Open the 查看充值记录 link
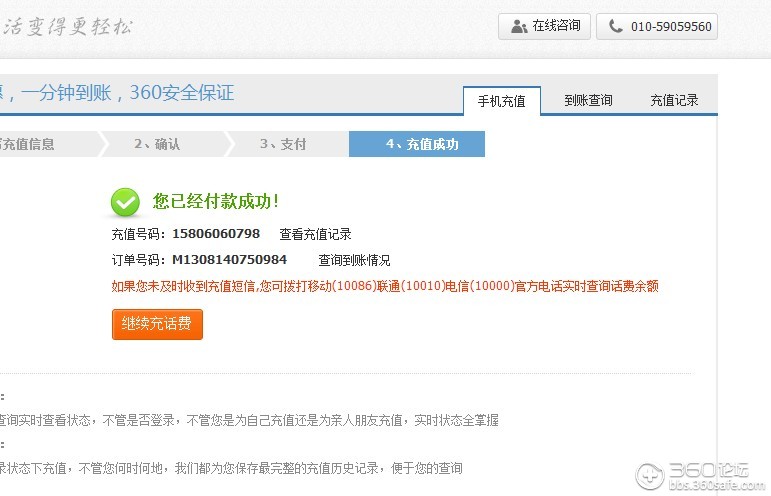Screen dimensions: 771x496 point(315,234)
